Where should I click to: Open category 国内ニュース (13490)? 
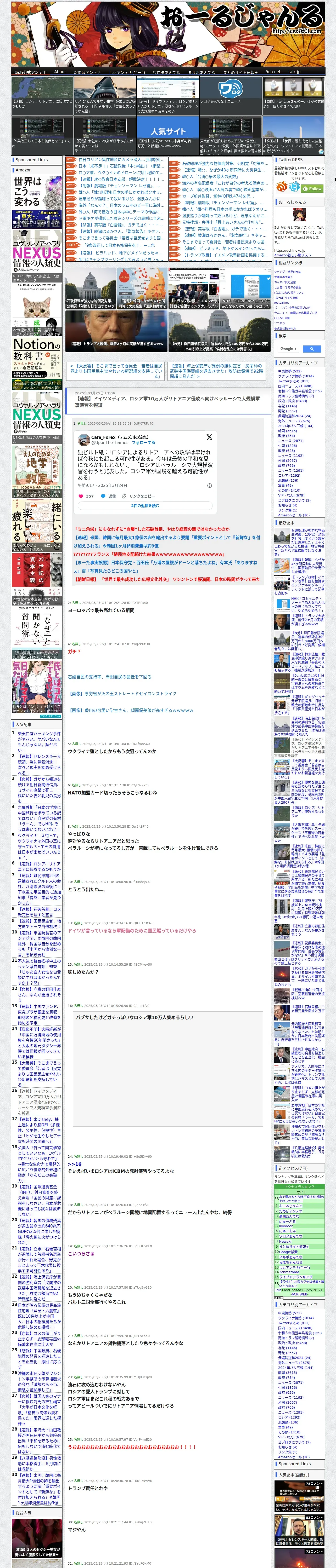tap(295, 386)
